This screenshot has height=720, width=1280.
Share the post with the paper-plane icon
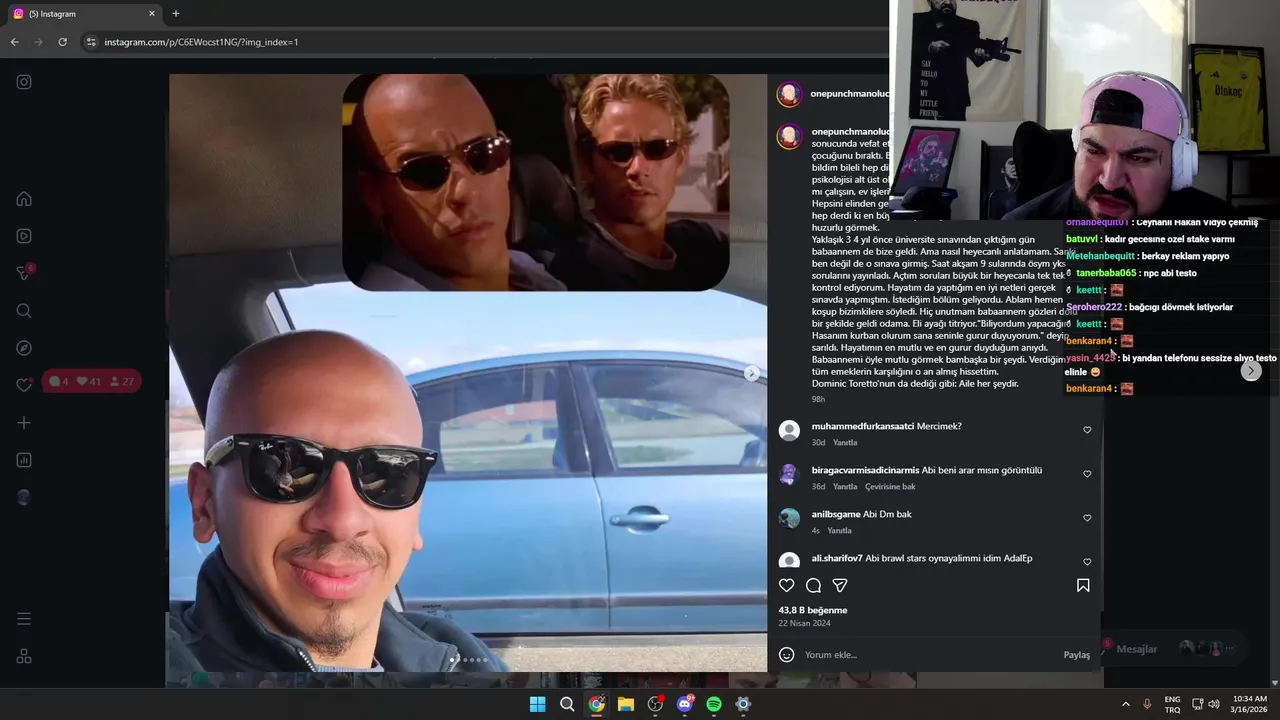click(x=840, y=586)
